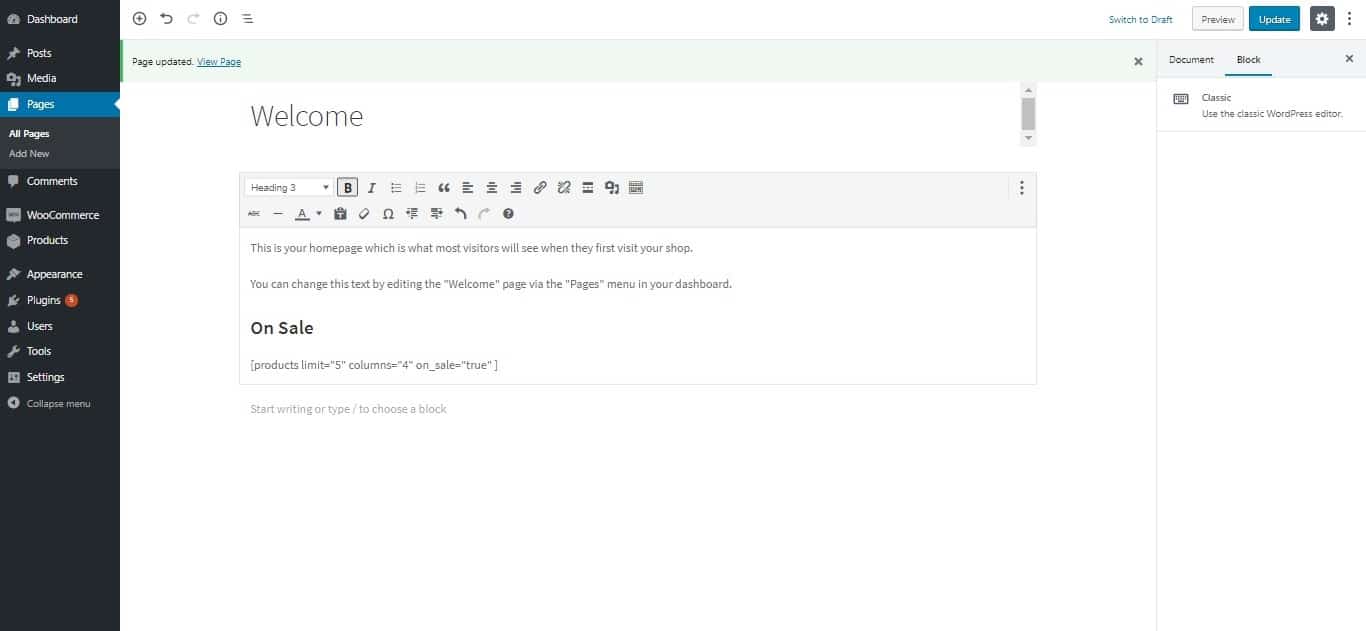Click the classic editor redo arrow
Viewport: 1366px width, 631px height.
click(484, 213)
